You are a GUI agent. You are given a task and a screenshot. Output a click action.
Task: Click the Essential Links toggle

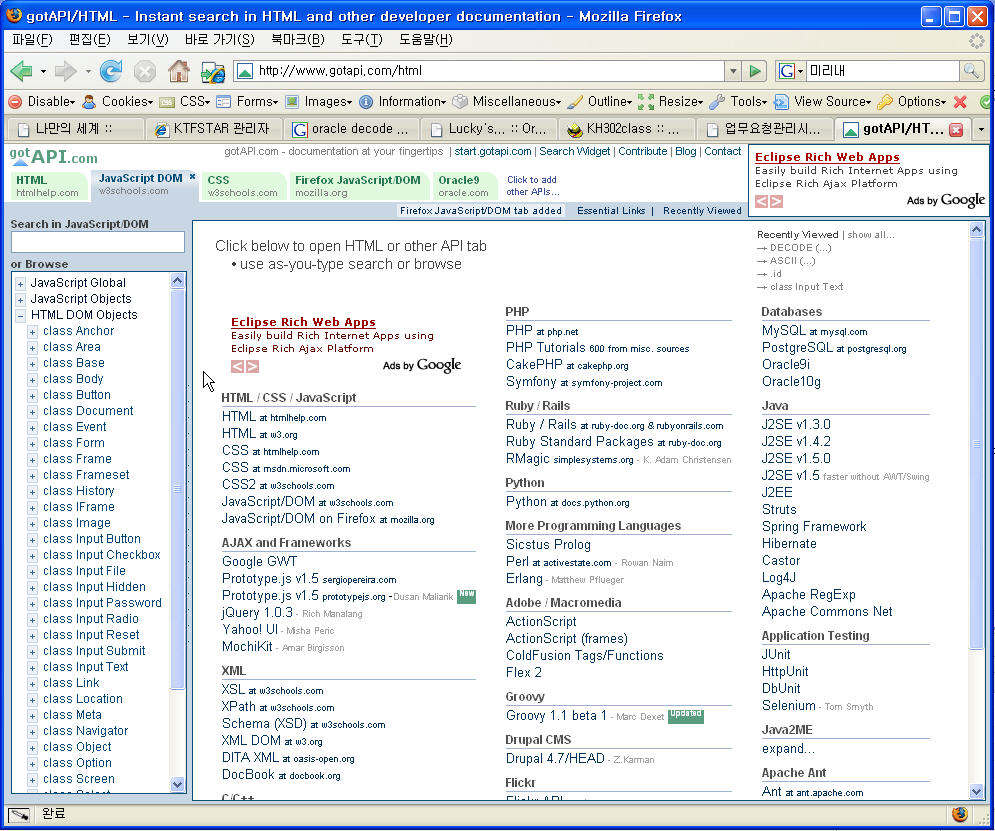(x=610, y=211)
